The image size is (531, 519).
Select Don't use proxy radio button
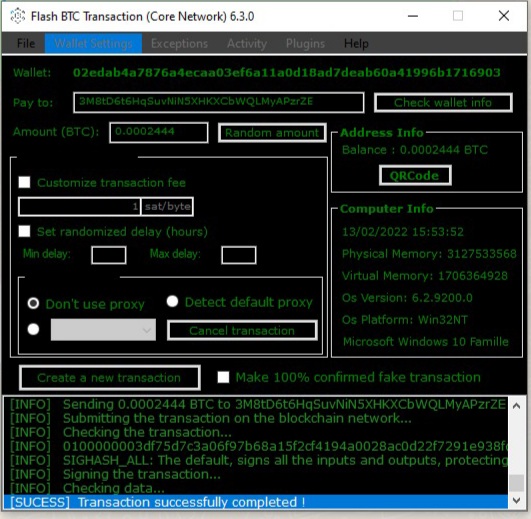[33, 303]
